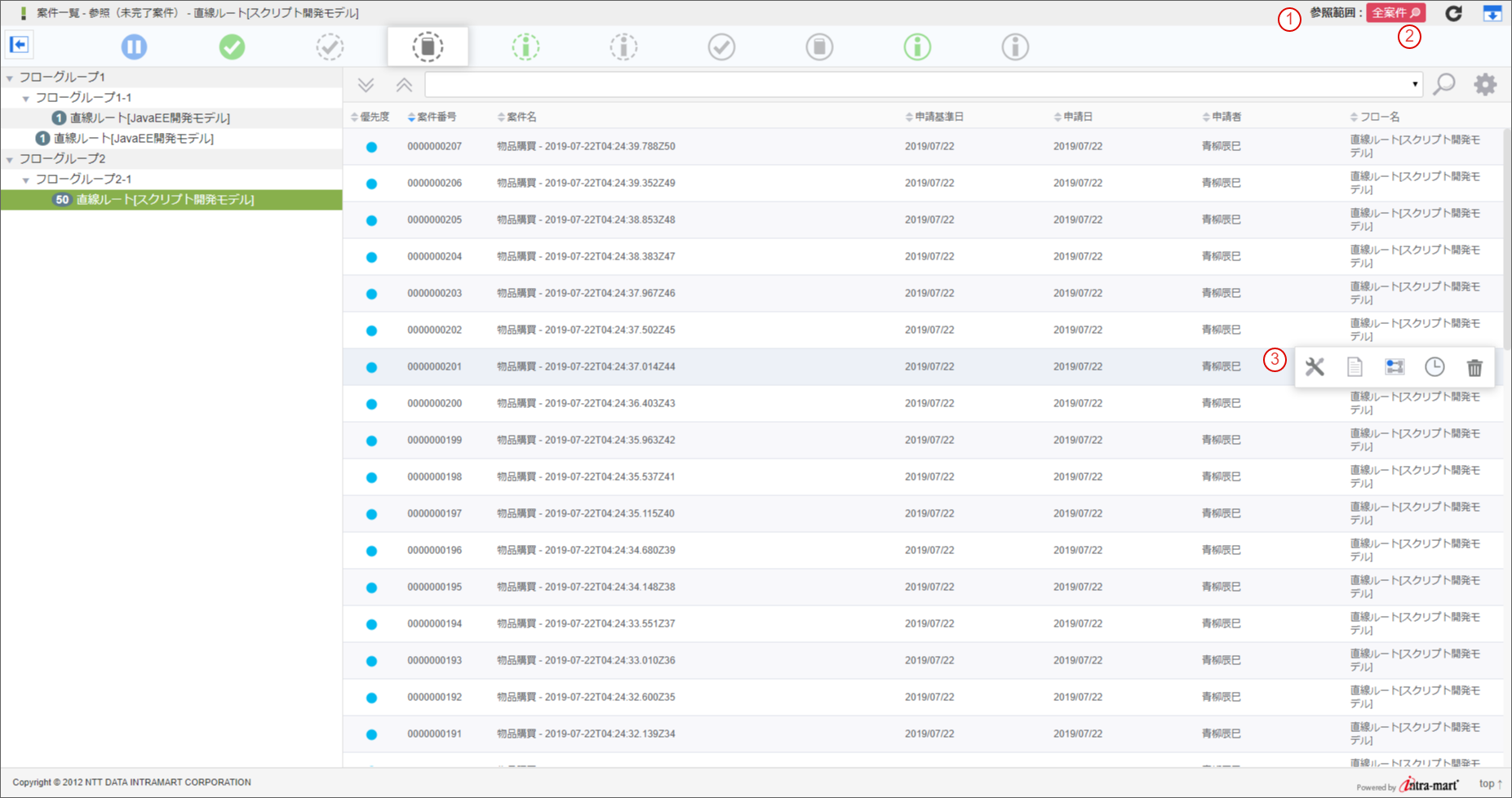Select the solid green info circle tab
Viewport: 1512px width, 798px height.
917,47
